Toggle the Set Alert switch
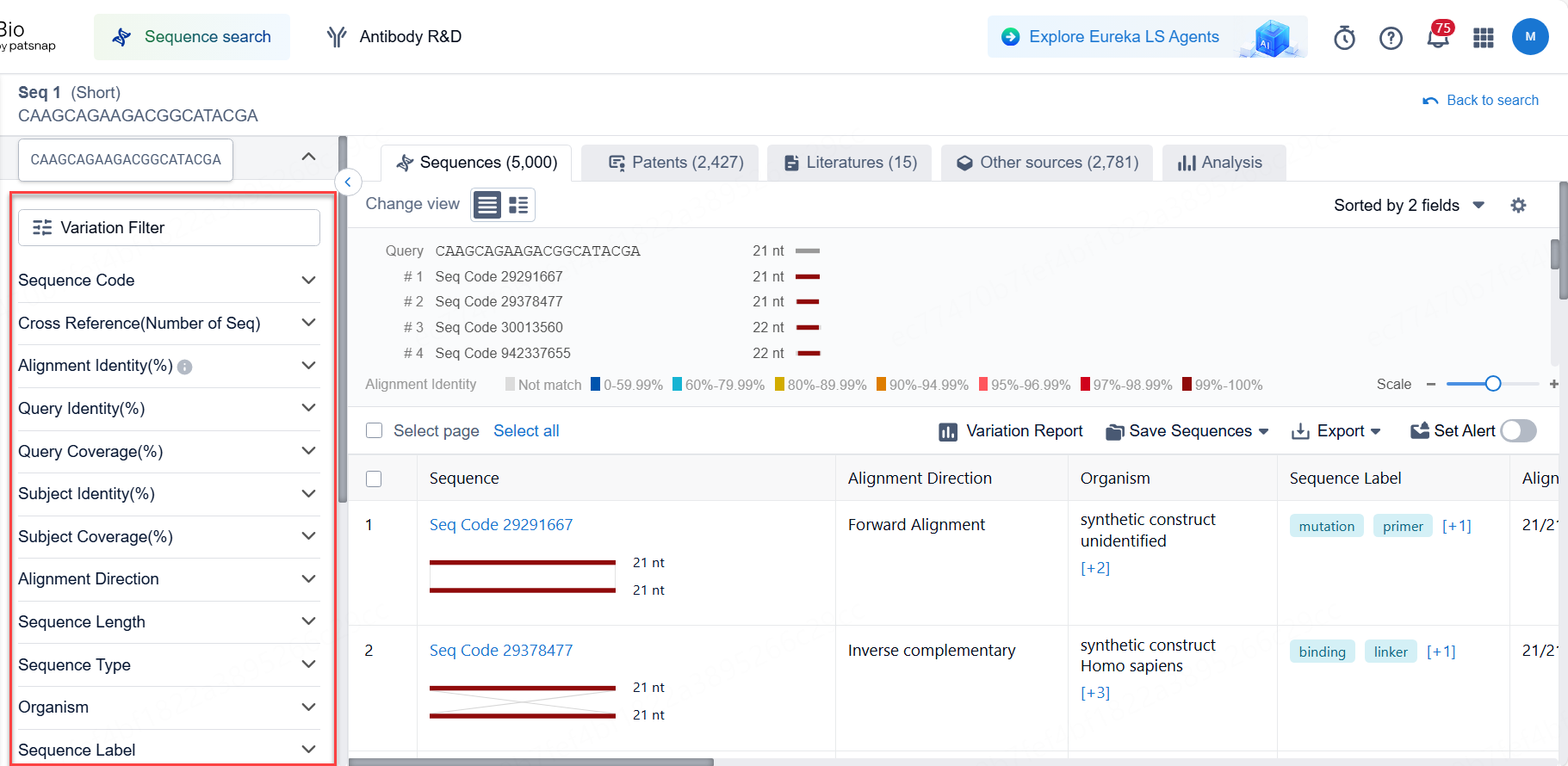Viewport: 1568px width, 766px height. click(1518, 431)
